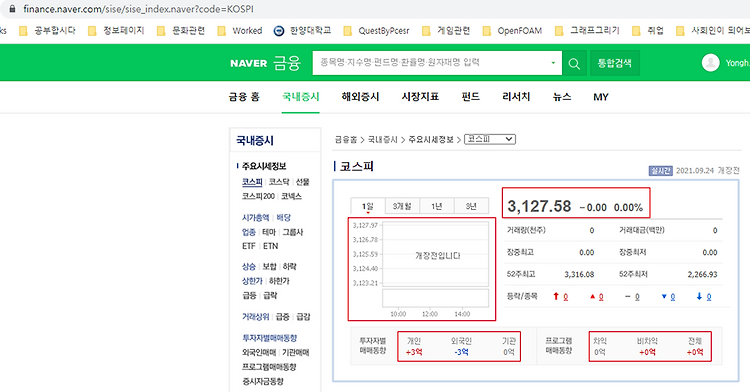The height and width of the screenshot is (392, 750).
Task: Select the 3년 chart tab
Action: tap(471, 206)
